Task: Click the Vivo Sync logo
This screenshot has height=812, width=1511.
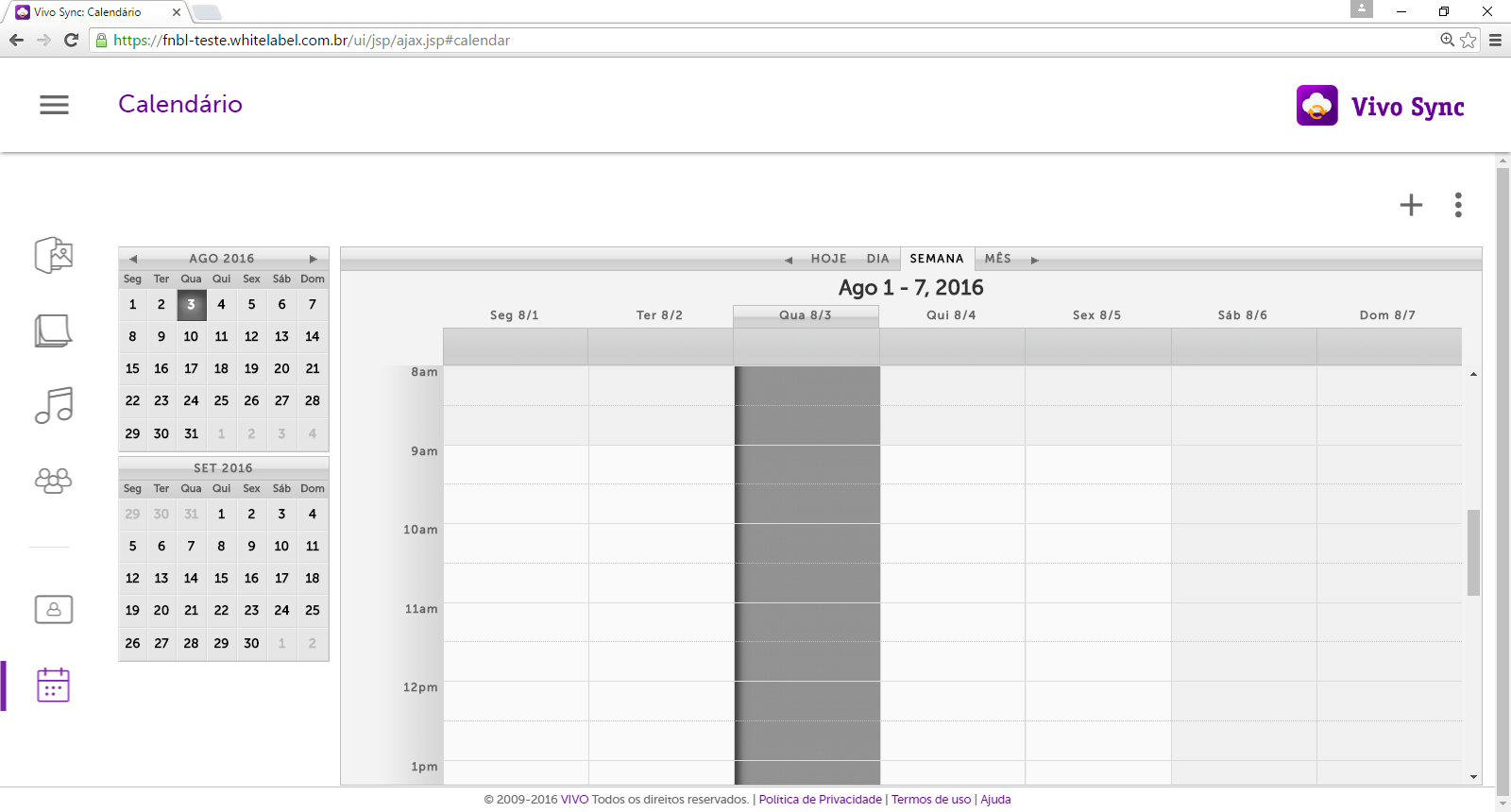Action: click(x=1380, y=106)
